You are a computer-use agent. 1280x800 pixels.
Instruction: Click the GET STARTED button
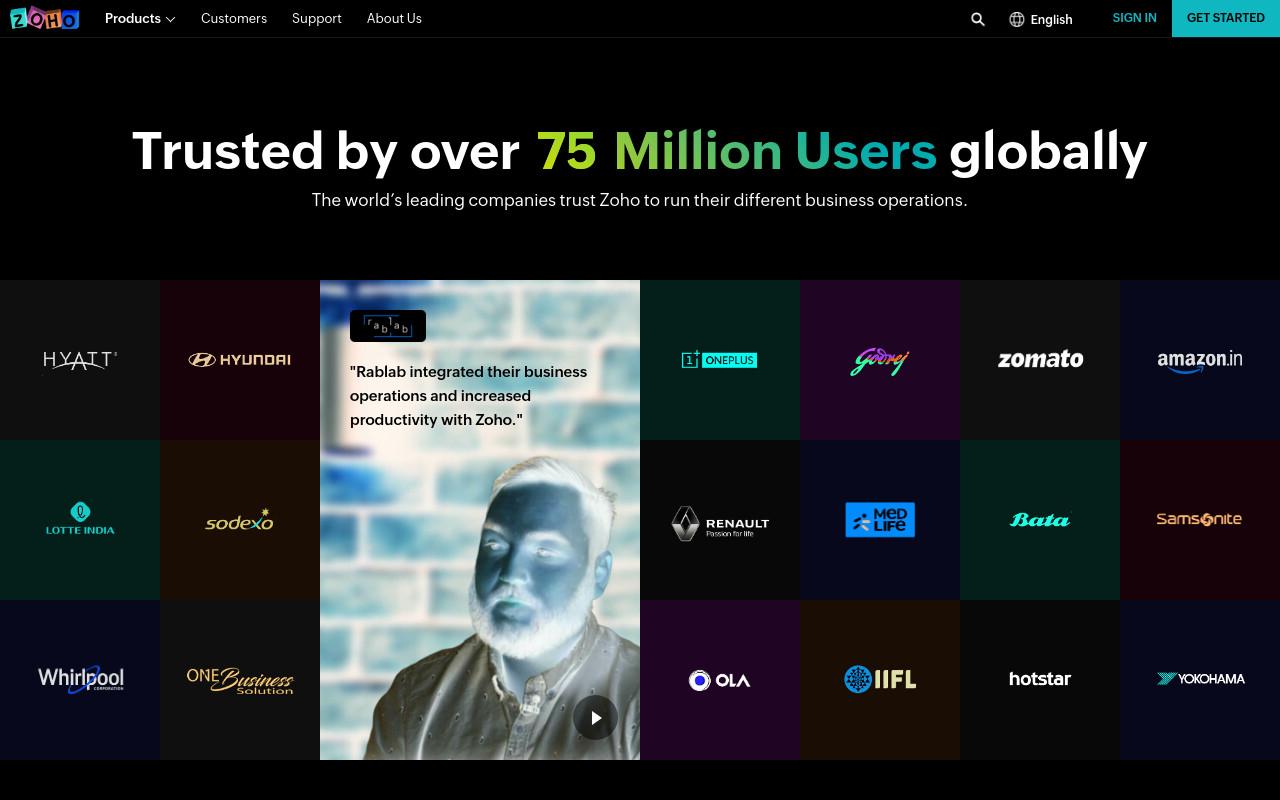[x=1226, y=18]
